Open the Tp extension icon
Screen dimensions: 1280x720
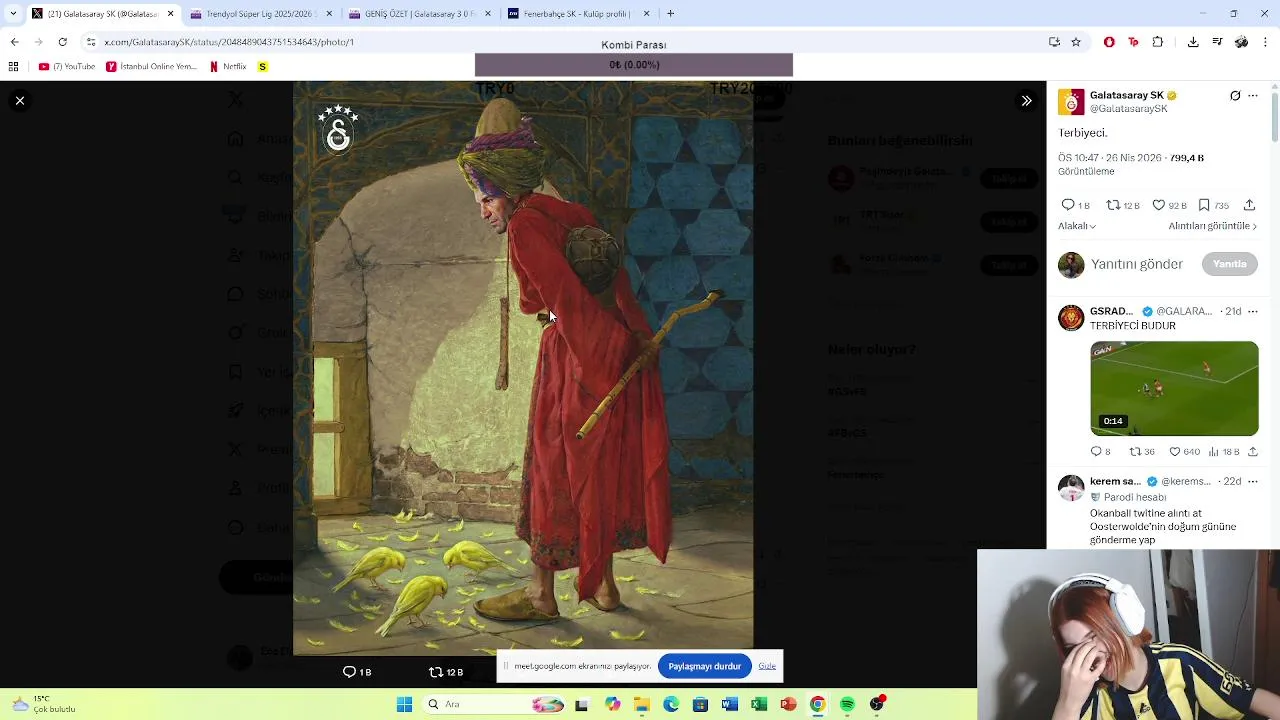coord(1133,42)
